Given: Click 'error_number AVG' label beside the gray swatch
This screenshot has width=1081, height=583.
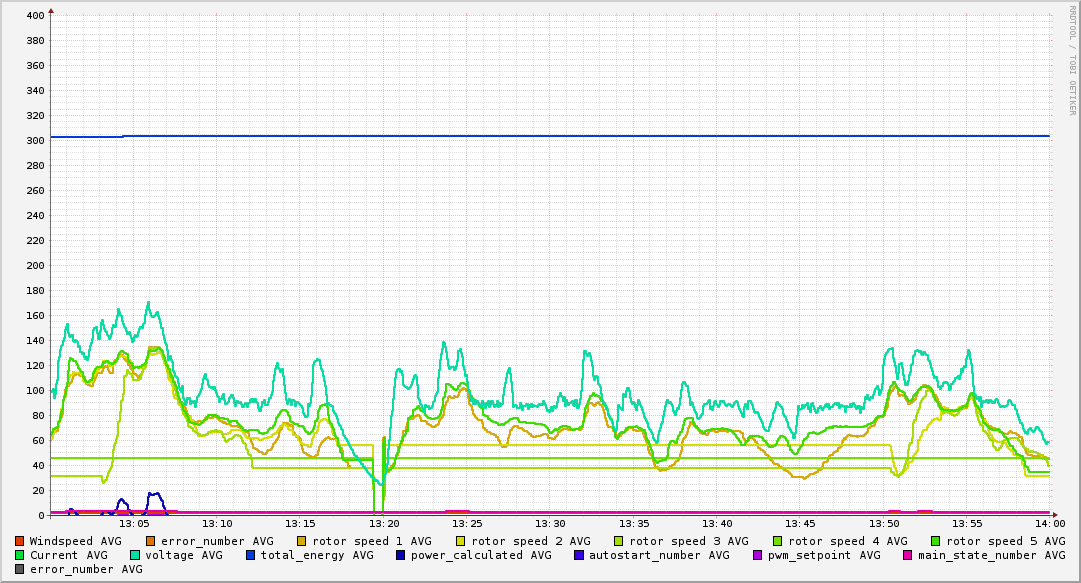Looking at the screenshot, I should (86, 569).
